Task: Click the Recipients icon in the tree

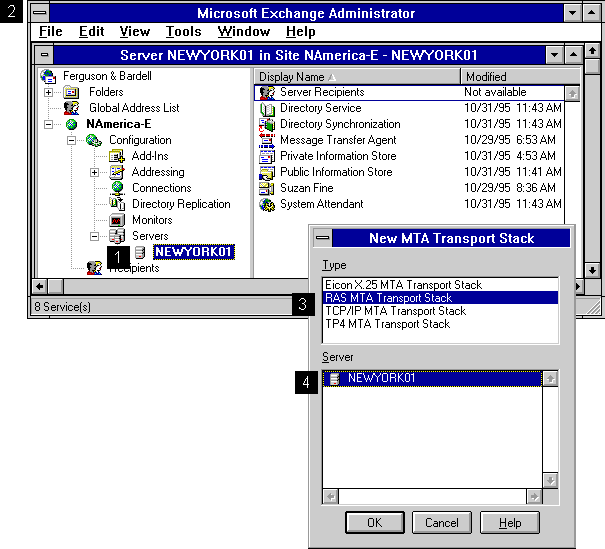Action: click(x=94, y=268)
